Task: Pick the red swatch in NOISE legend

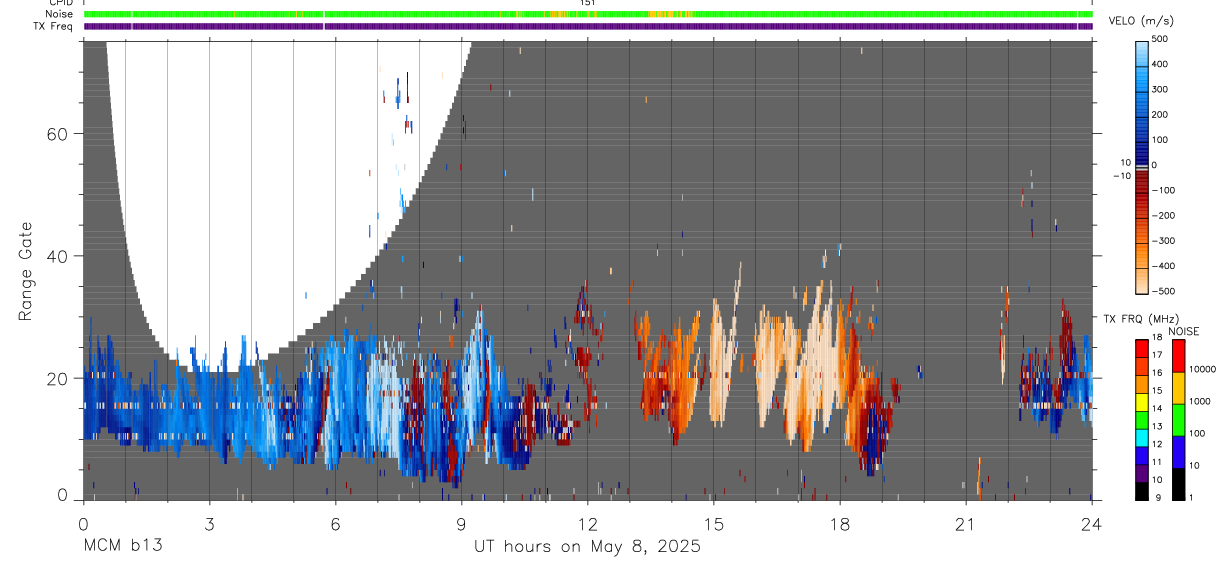Action: pos(1178,356)
